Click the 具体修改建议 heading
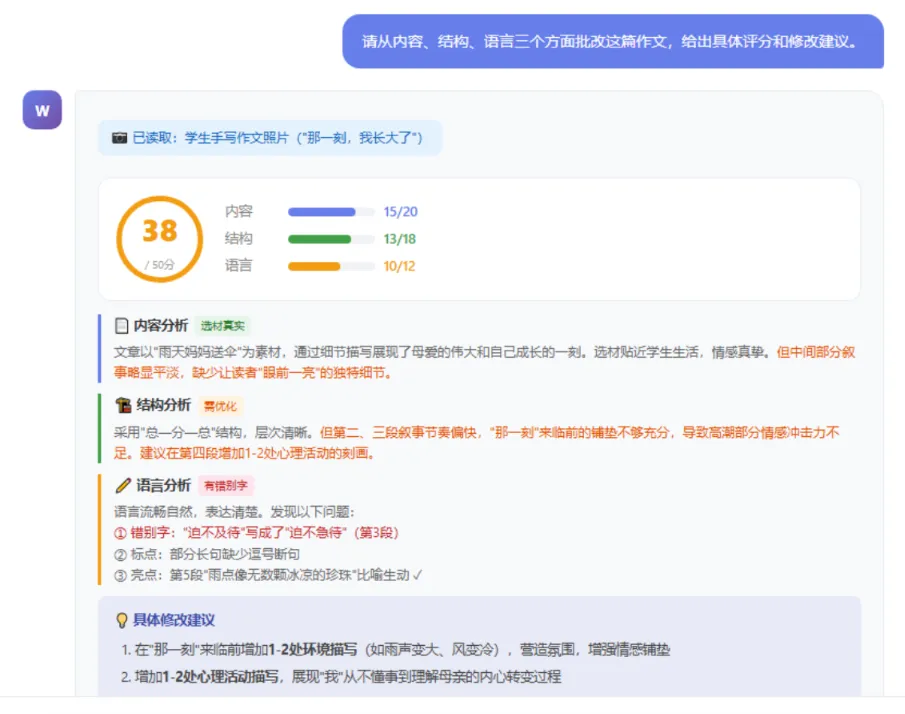The height and width of the screenshot is (714, 905). click(x=174, y=620)
